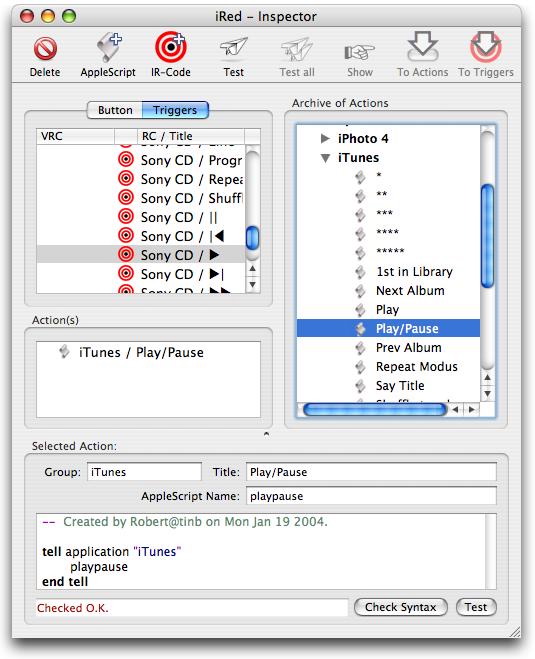The width and height of the screenshot is (535, 659).
Task: Click the "Checked O.K." status text
Action: coord(73,608)
